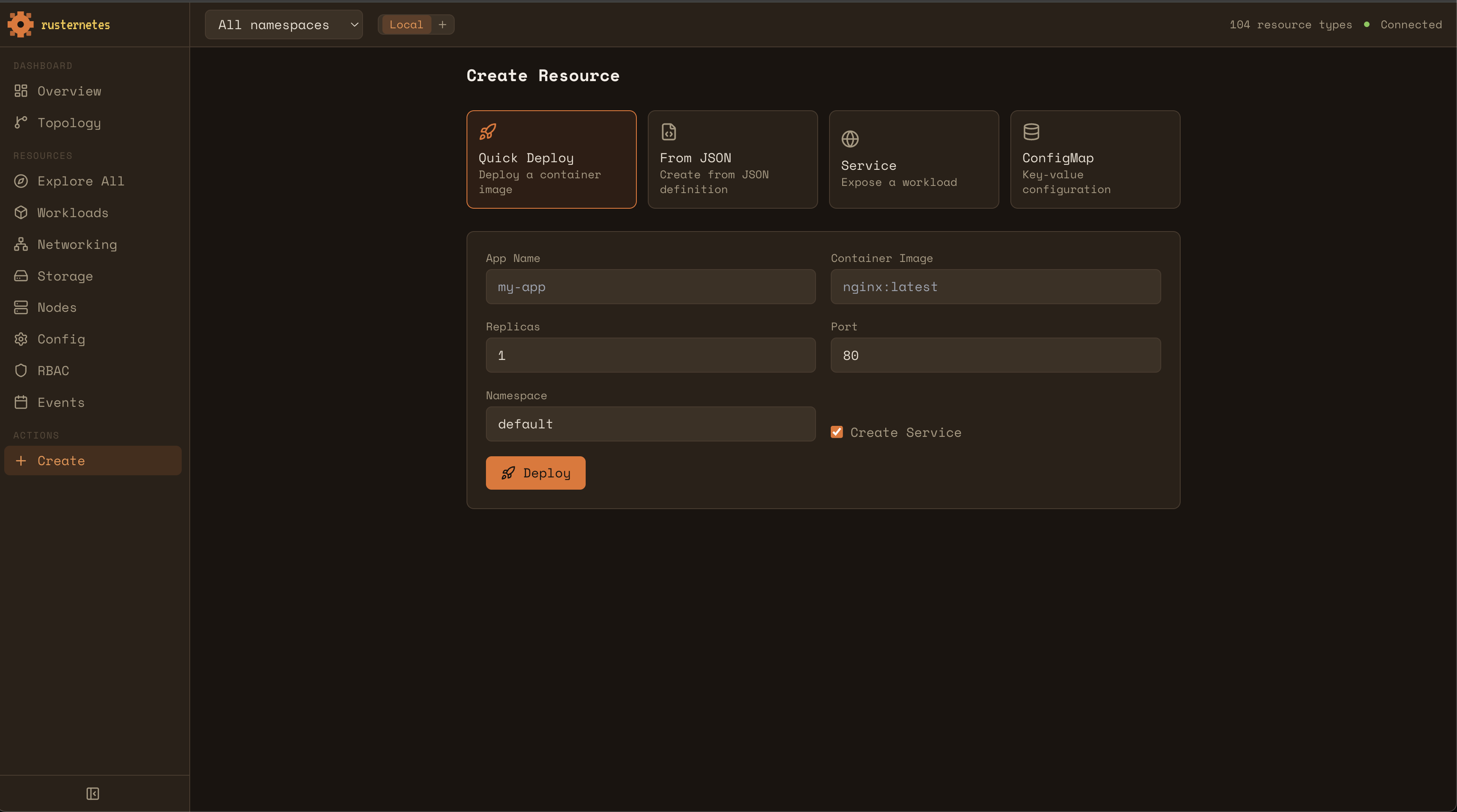
Task: Go to Storage in the sidebar
Action: pyautogui.click(x=65, y=276)
